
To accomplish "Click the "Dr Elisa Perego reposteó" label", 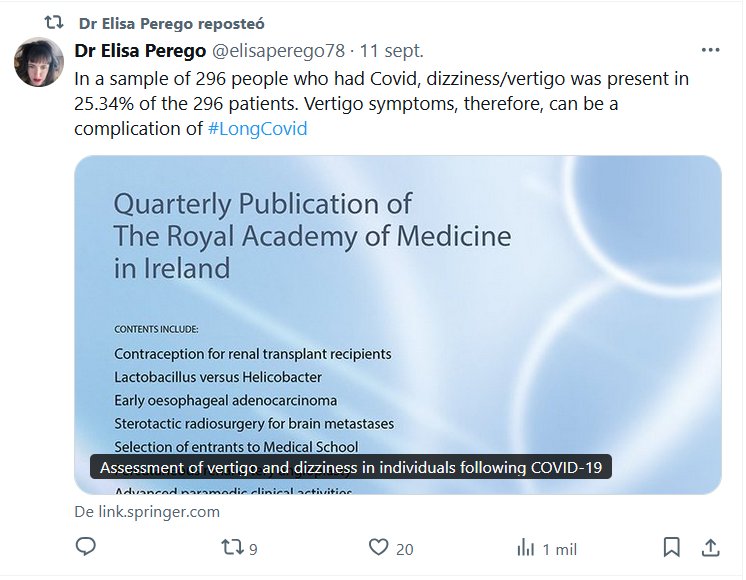I will (x=171, y=22).
